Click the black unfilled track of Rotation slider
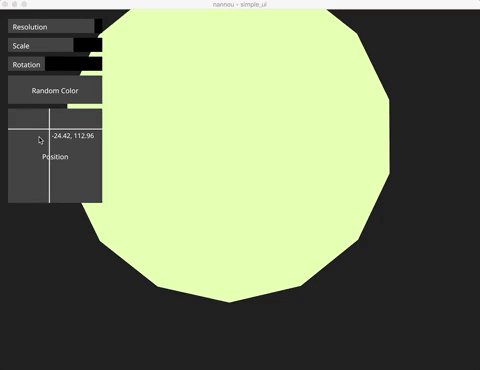 coord(73,64)
